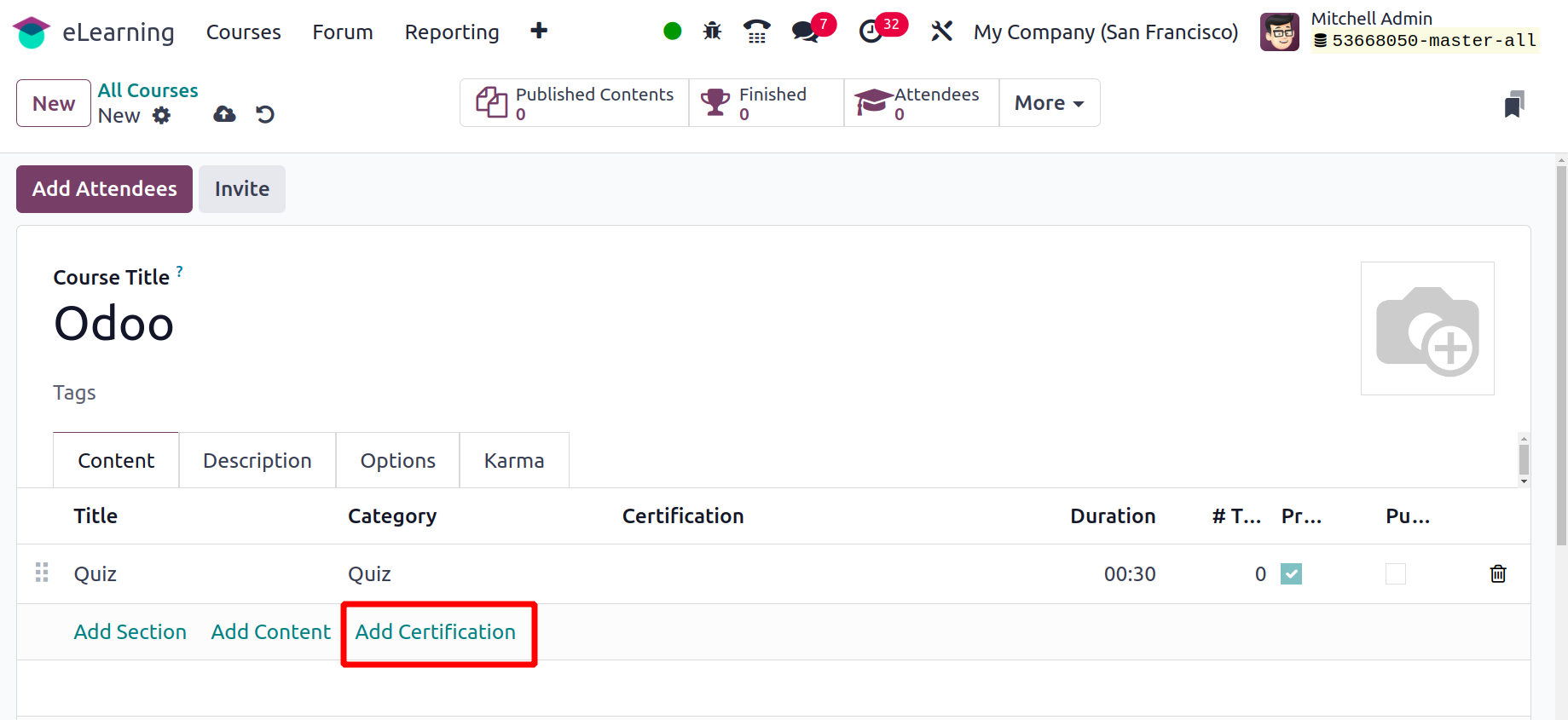Screen dimensions: 1568x720
Task: Open the gear actions menu beside New
Action: tap(161, 116)
